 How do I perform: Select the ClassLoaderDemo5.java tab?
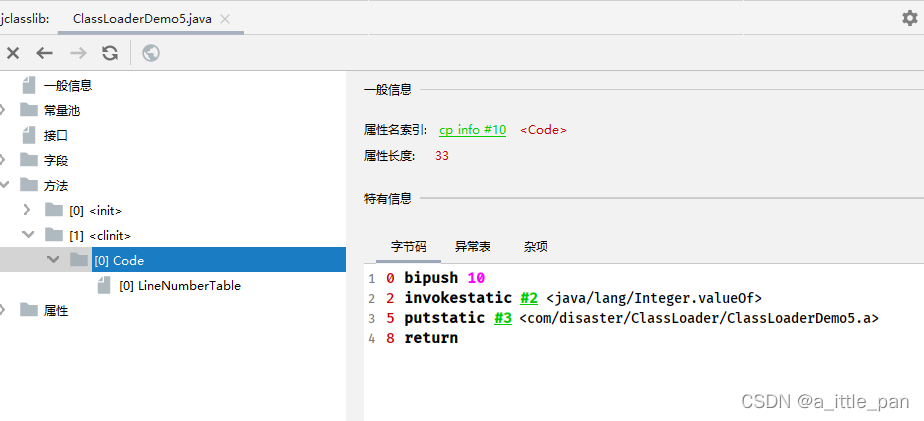[142, 19]
